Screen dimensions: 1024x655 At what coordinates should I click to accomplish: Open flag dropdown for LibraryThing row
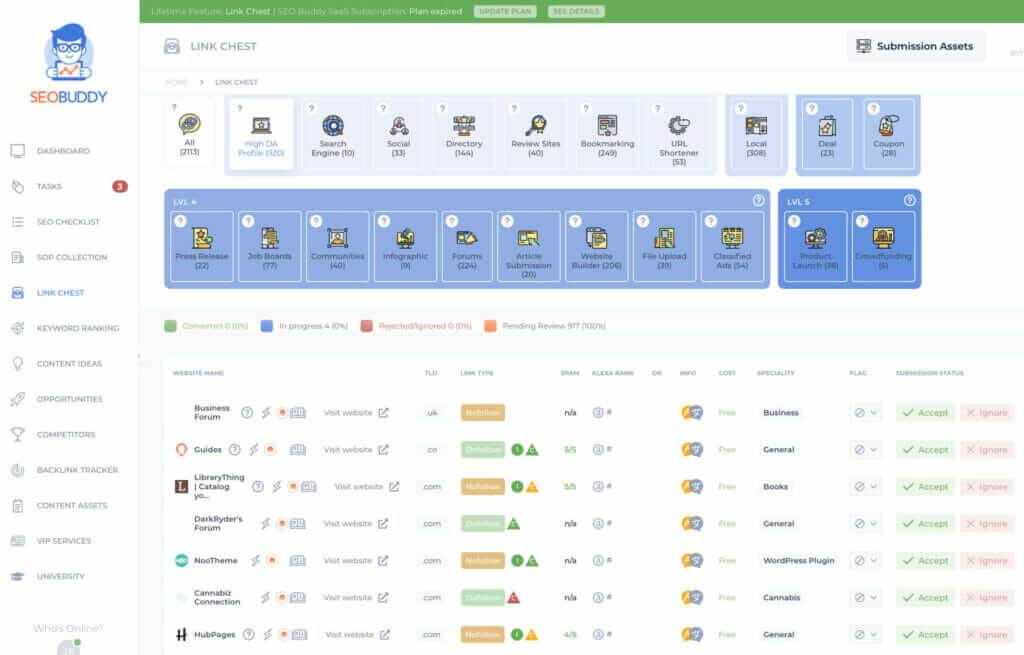[x=866, y=487]
